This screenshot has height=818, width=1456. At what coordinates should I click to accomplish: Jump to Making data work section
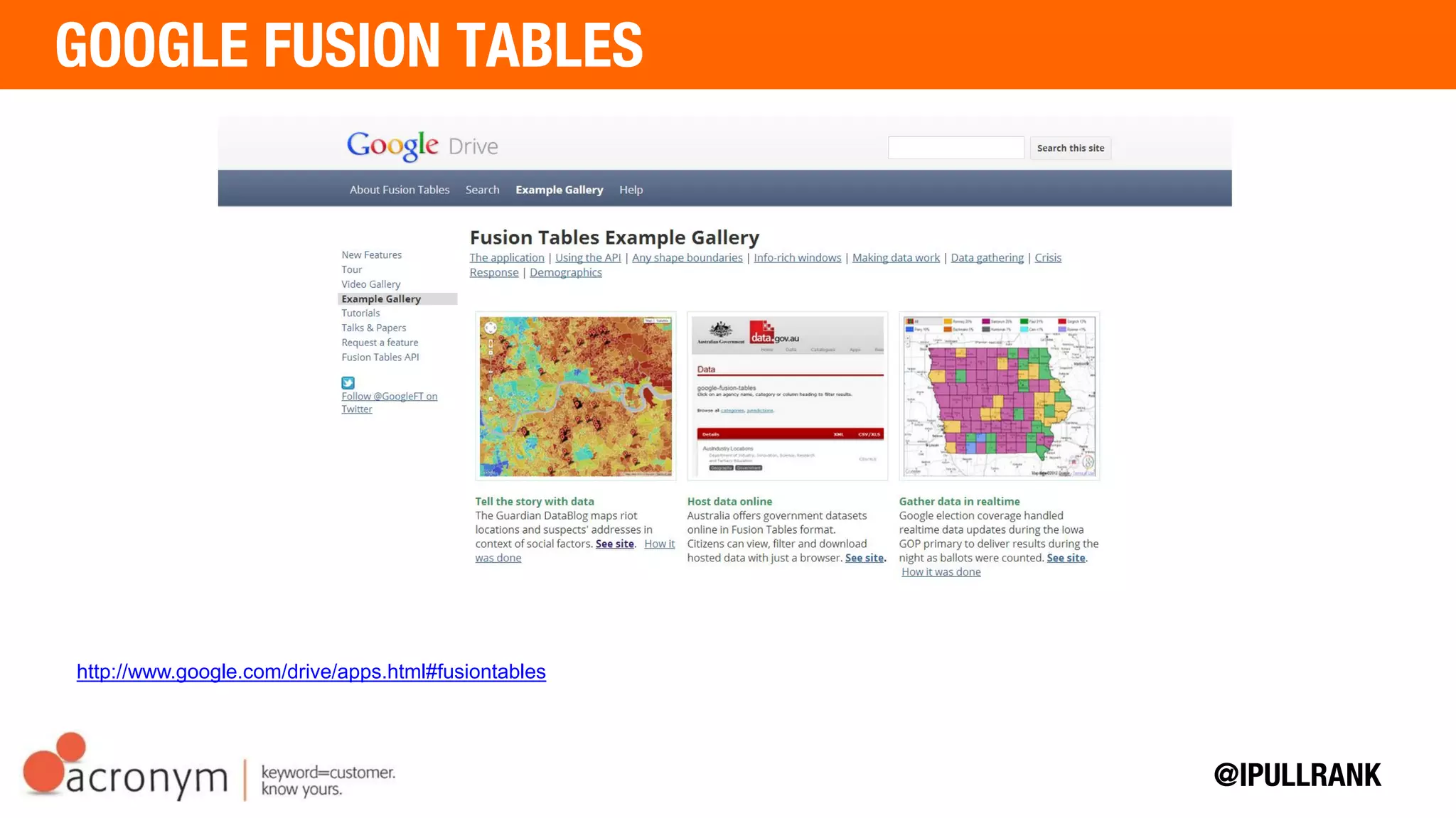click(896, 258)
